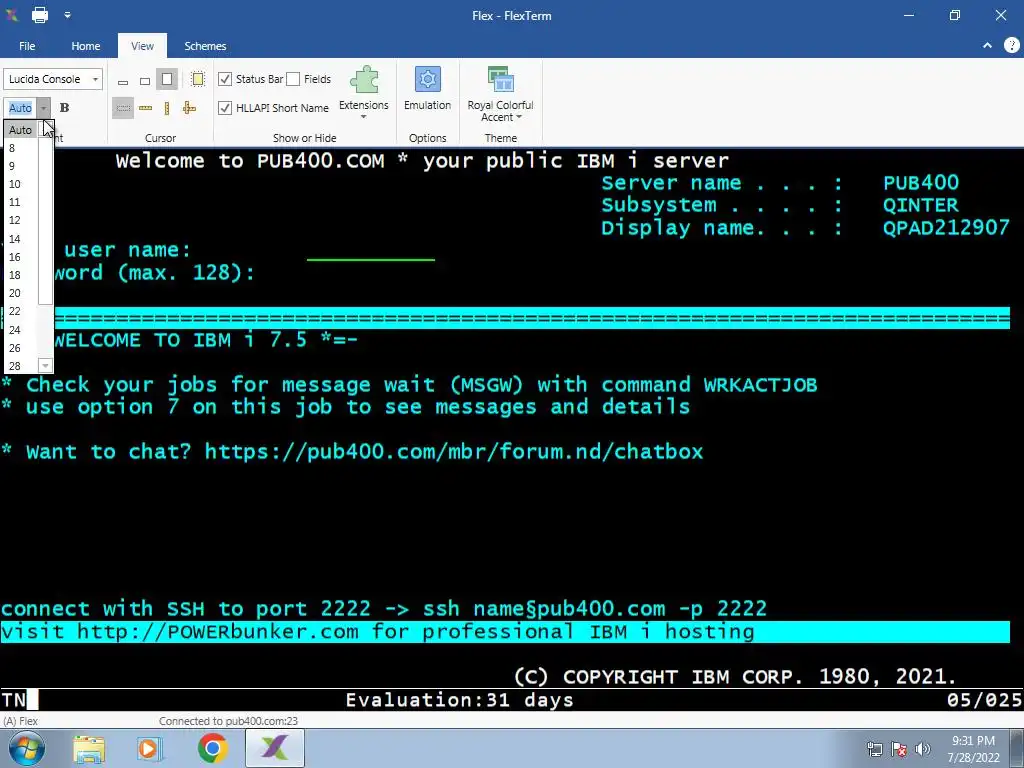
Task: Select font size 12 in dropdown list
Action: (21, 220)
